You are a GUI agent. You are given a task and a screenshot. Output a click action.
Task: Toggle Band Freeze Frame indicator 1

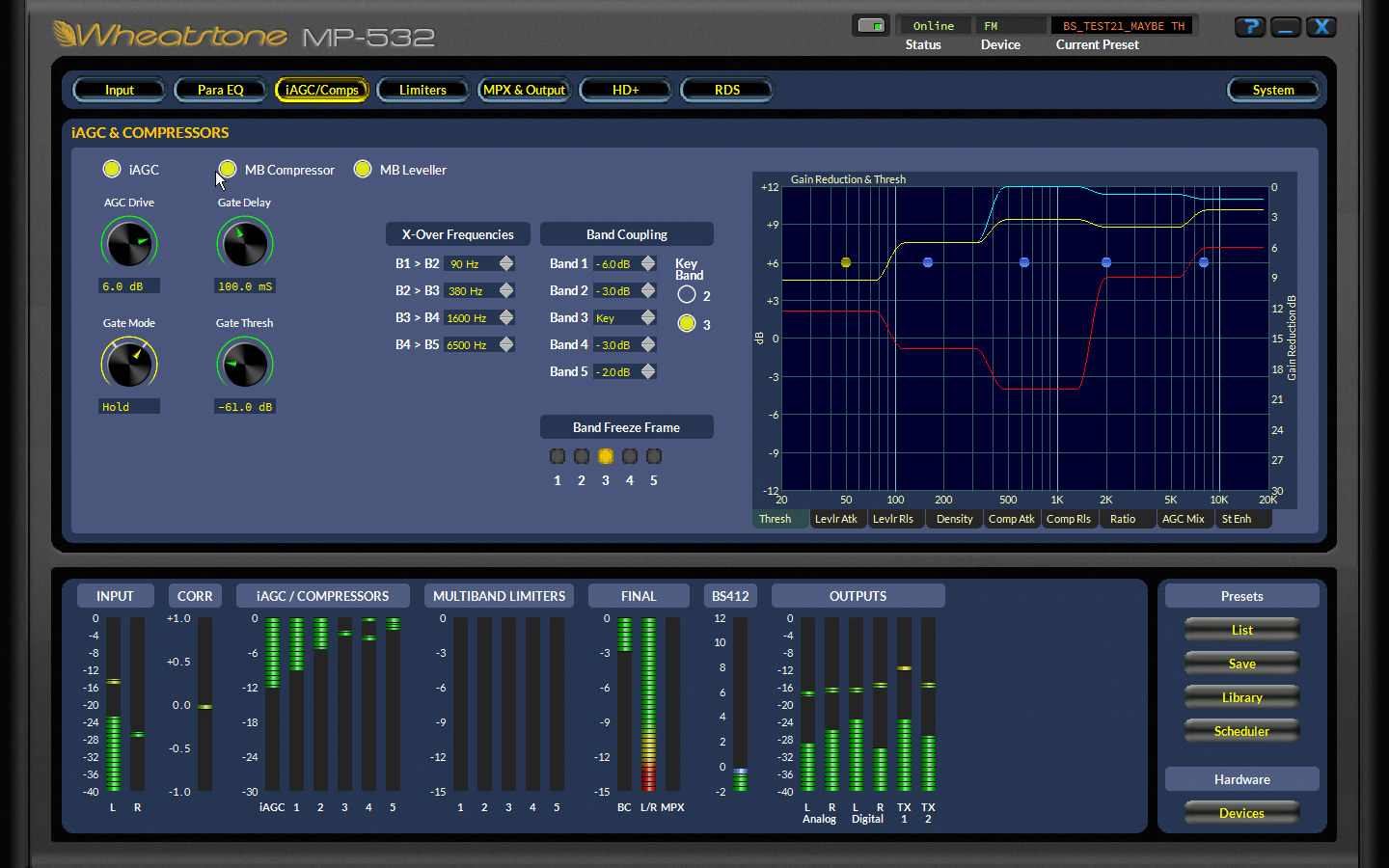pyautogui.click(x=558, y=456)
